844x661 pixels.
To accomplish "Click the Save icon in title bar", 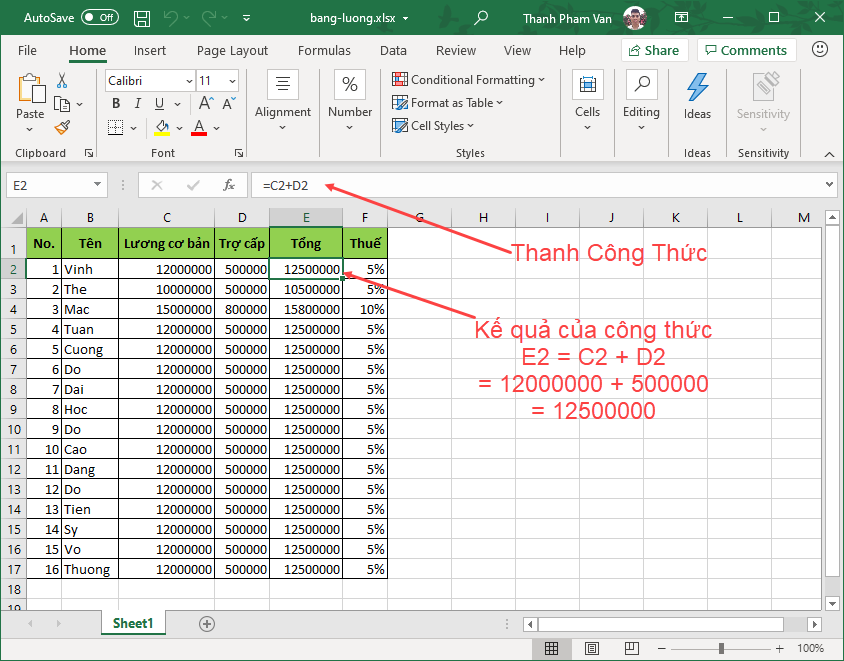I will (x=142, y=18).
